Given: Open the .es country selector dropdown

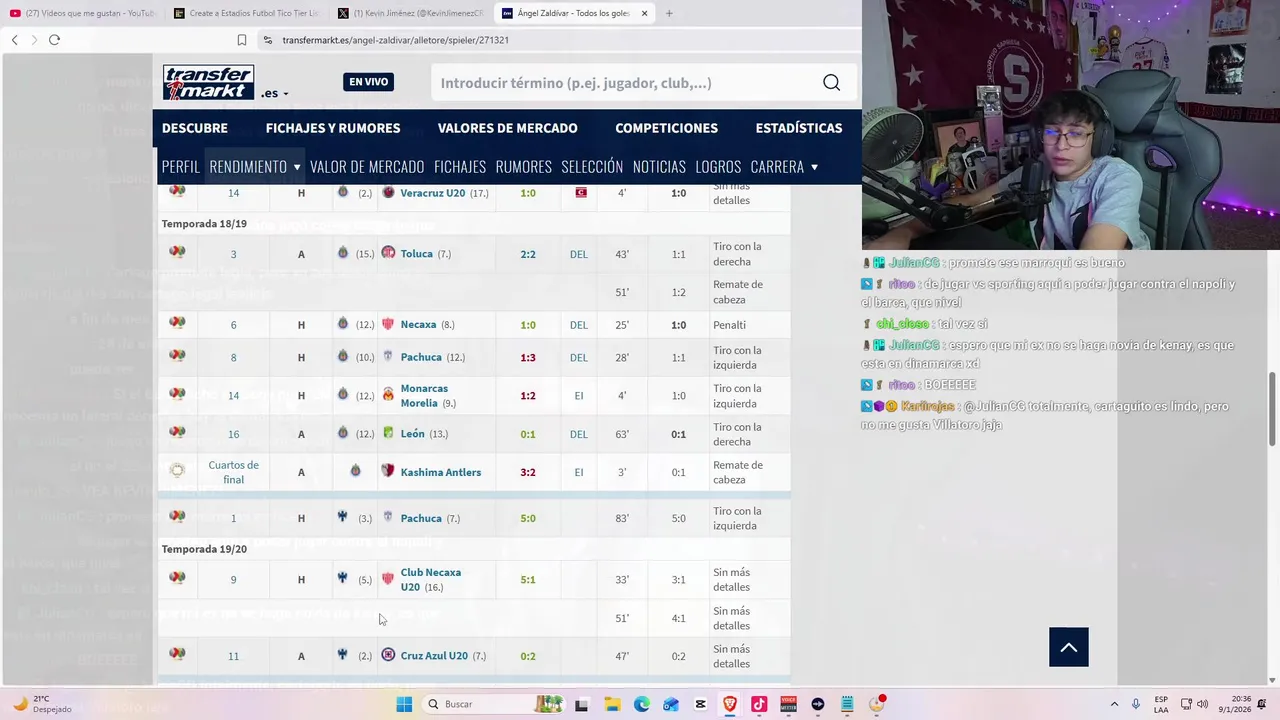Looking at the screenshot, I should point(275,93).
